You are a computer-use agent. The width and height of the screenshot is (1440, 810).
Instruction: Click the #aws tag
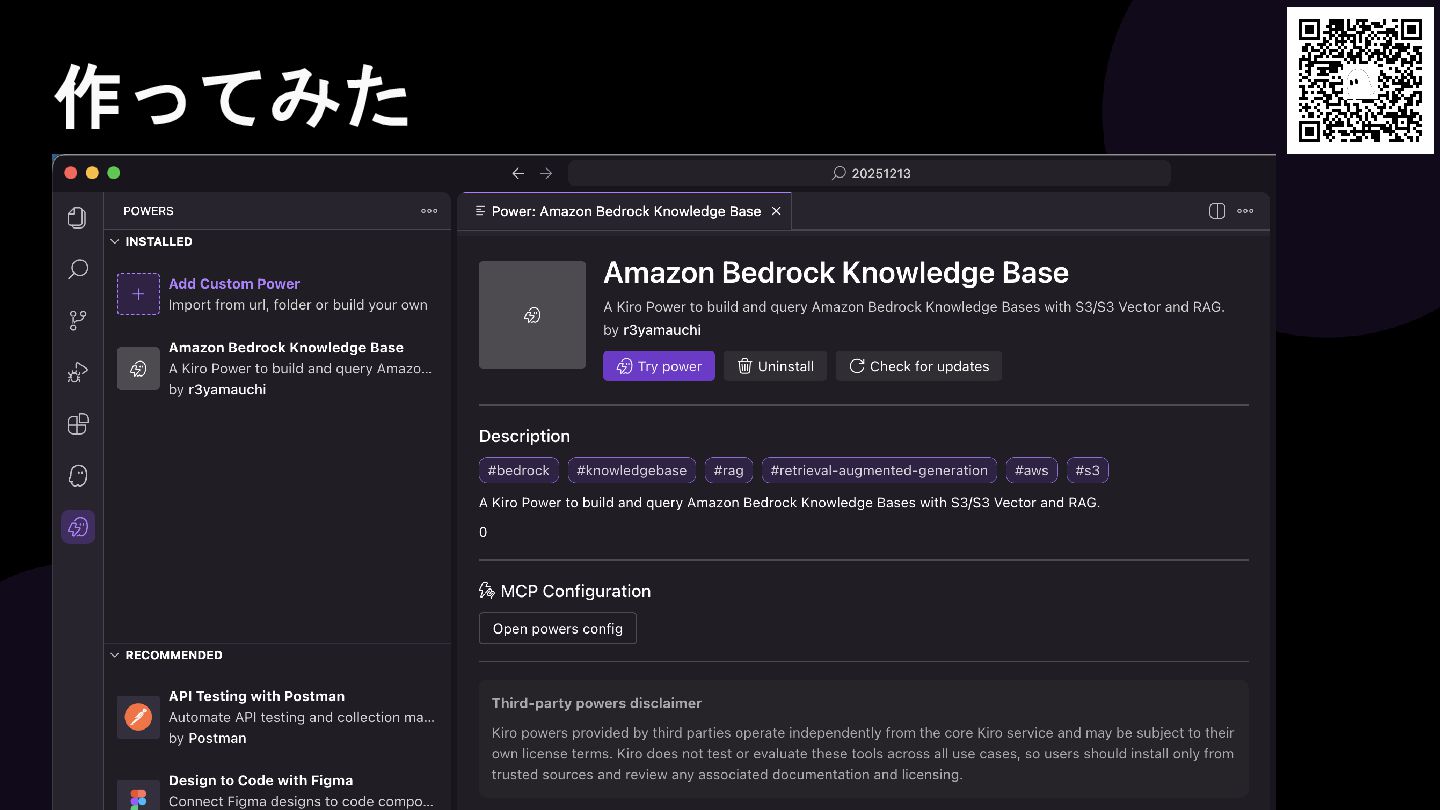tap(1032, 470)
